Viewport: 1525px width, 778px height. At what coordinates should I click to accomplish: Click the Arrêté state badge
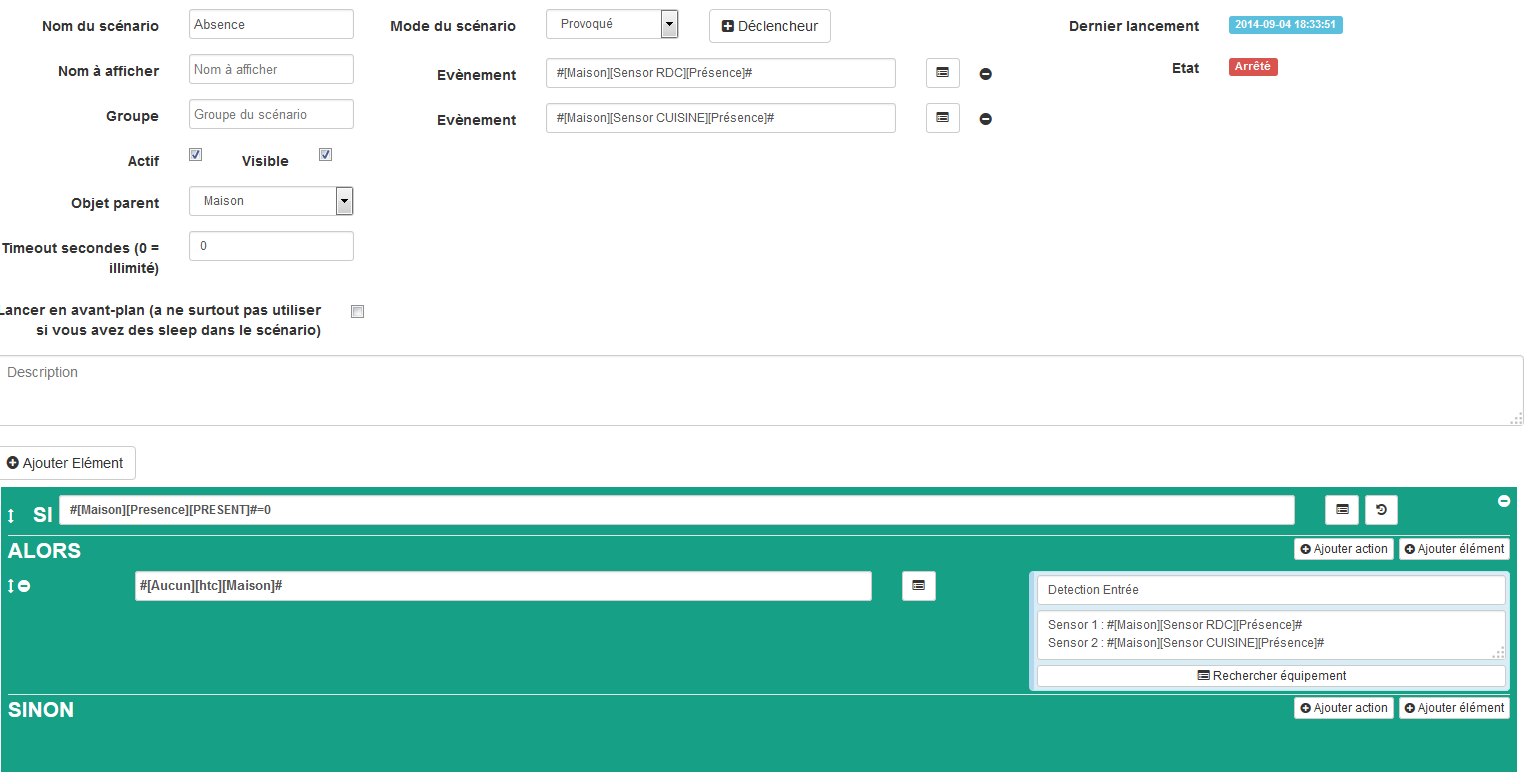1253,67
